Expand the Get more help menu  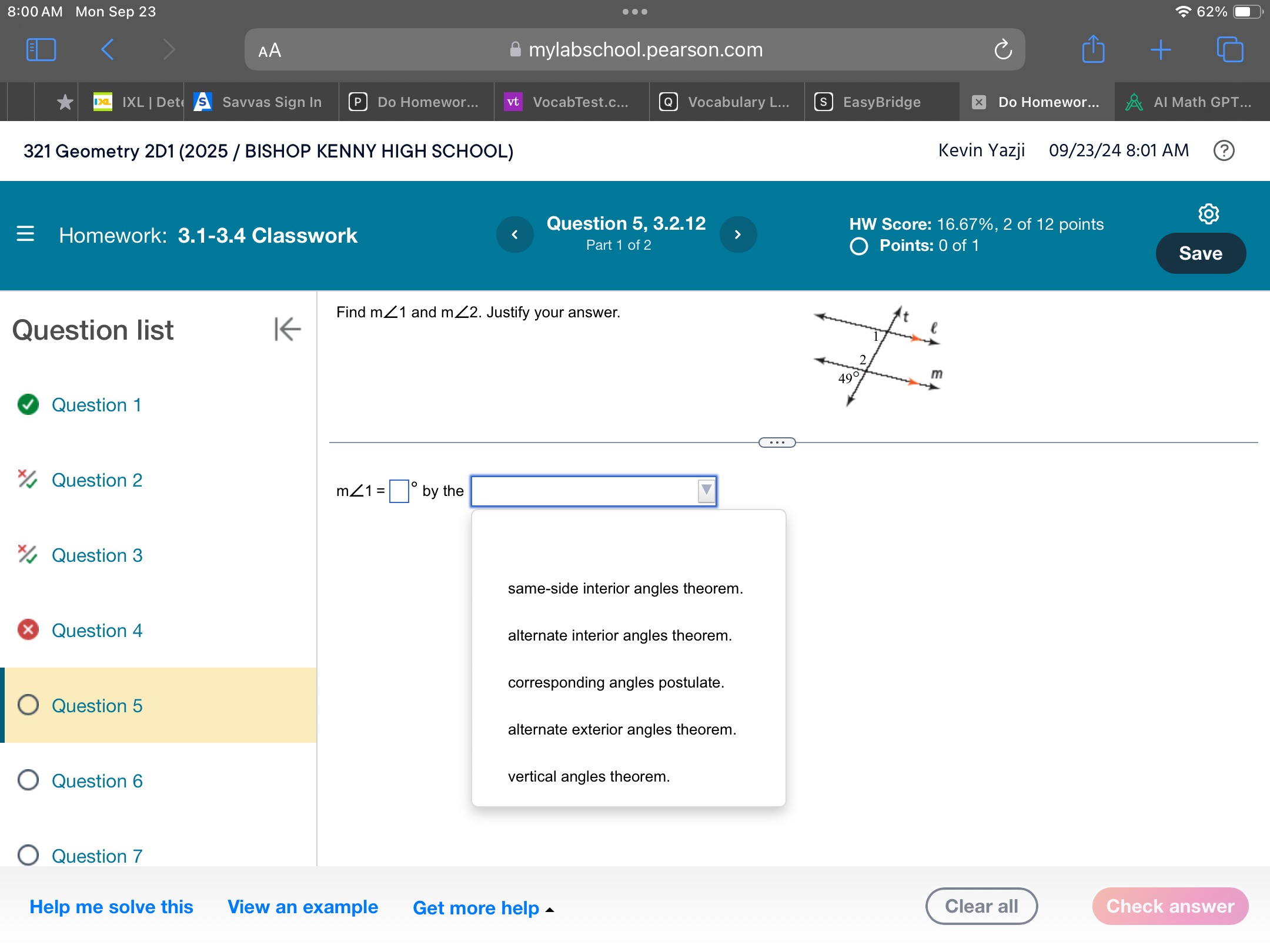(x=483, y=908)
